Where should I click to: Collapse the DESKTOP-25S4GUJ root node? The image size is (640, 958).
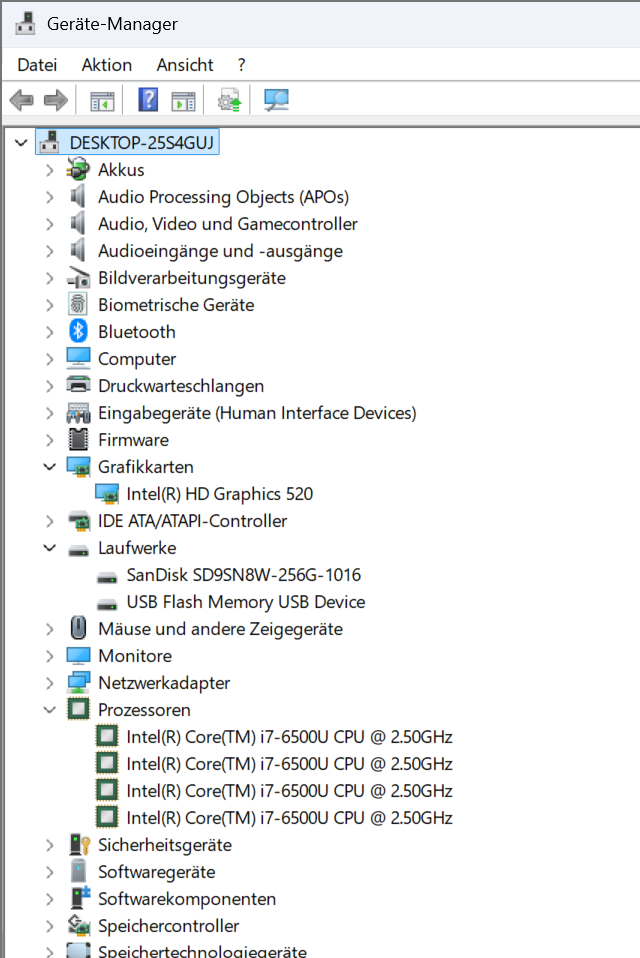coord(21,143)
